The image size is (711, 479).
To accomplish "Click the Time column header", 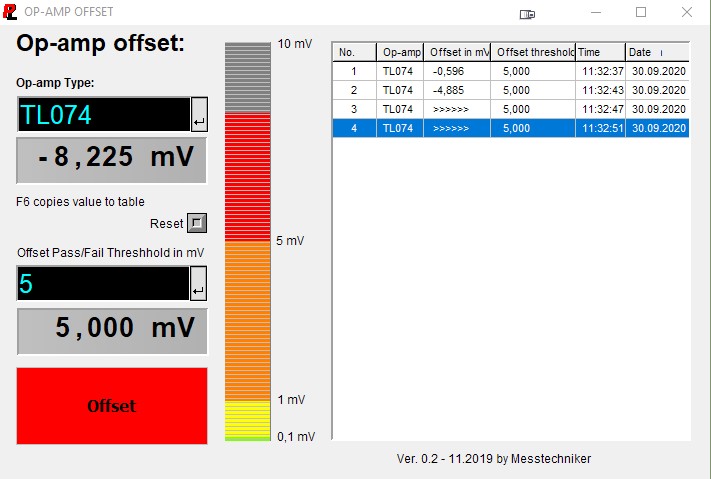I will (x=600, y=52).
